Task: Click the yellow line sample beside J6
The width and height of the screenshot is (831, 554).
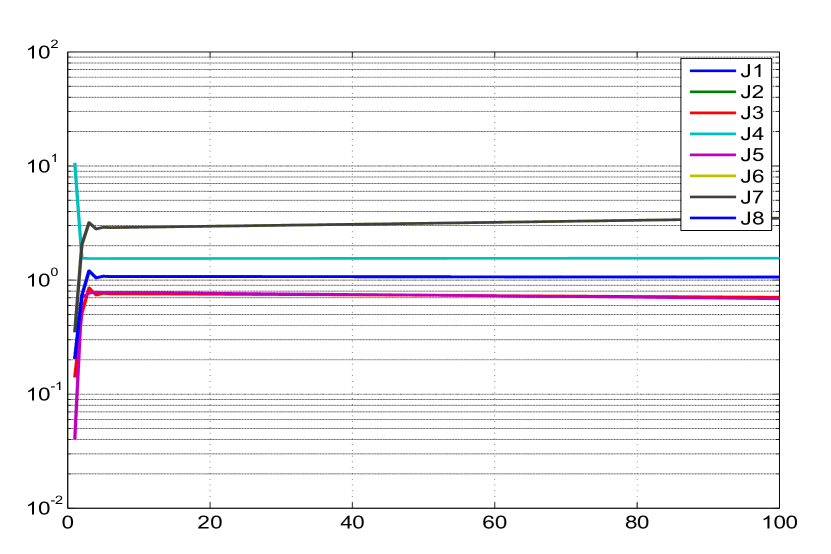Action: click(x=712, y=176)
